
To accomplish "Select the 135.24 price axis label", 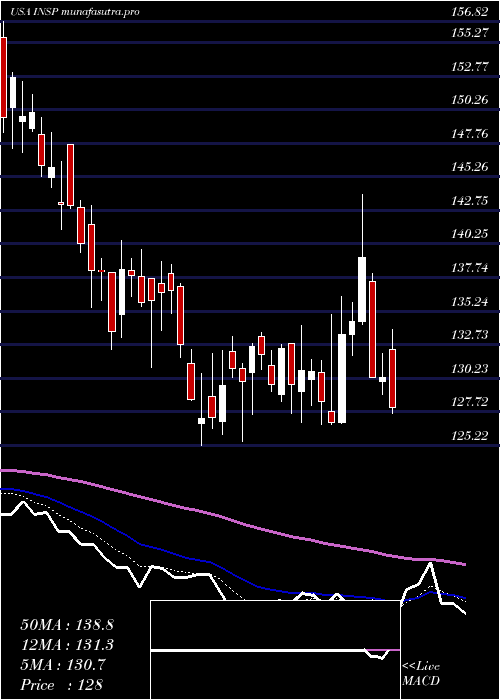I will pyautogui.click(x=469, y=302).
